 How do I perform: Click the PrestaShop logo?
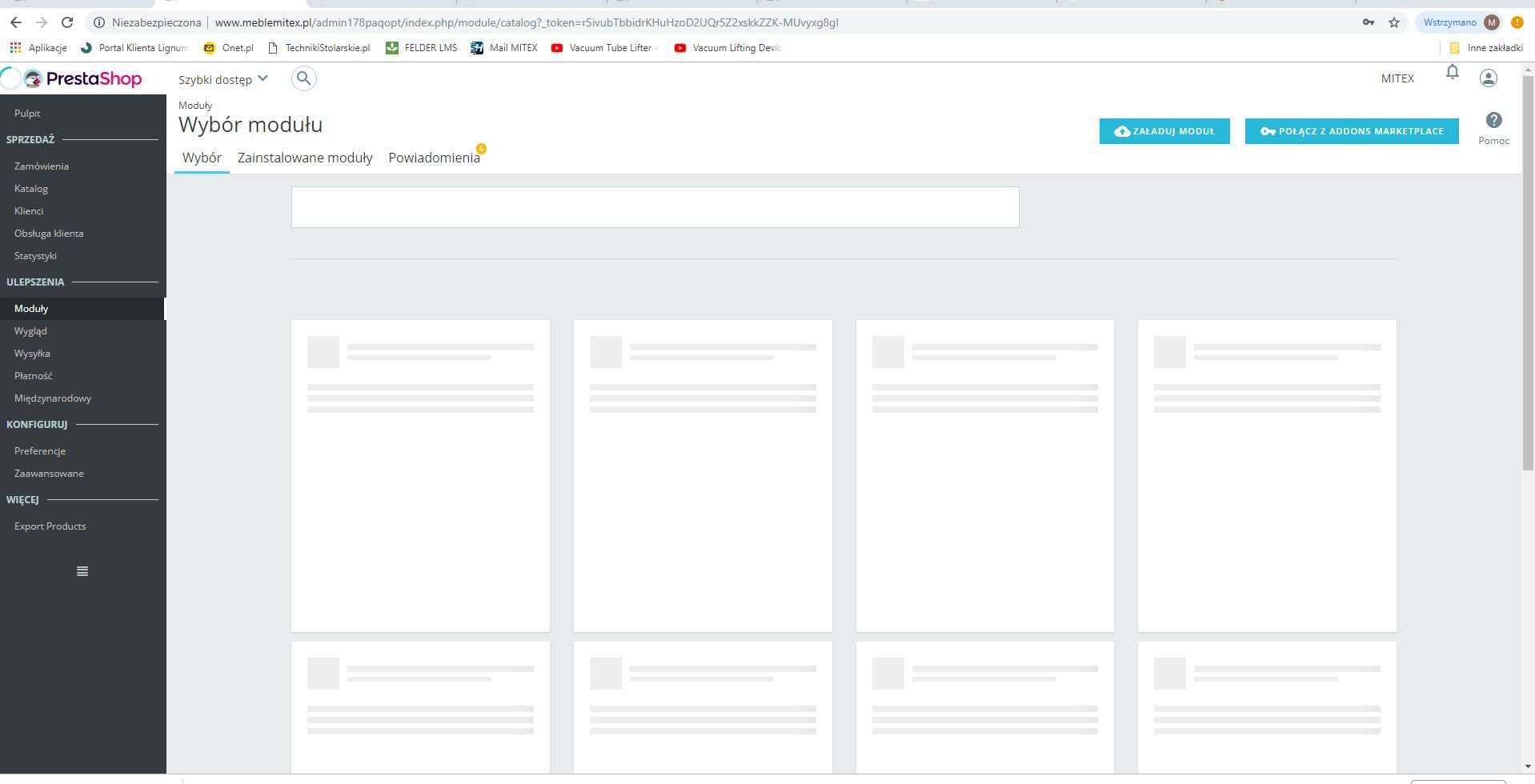point(82,78)
